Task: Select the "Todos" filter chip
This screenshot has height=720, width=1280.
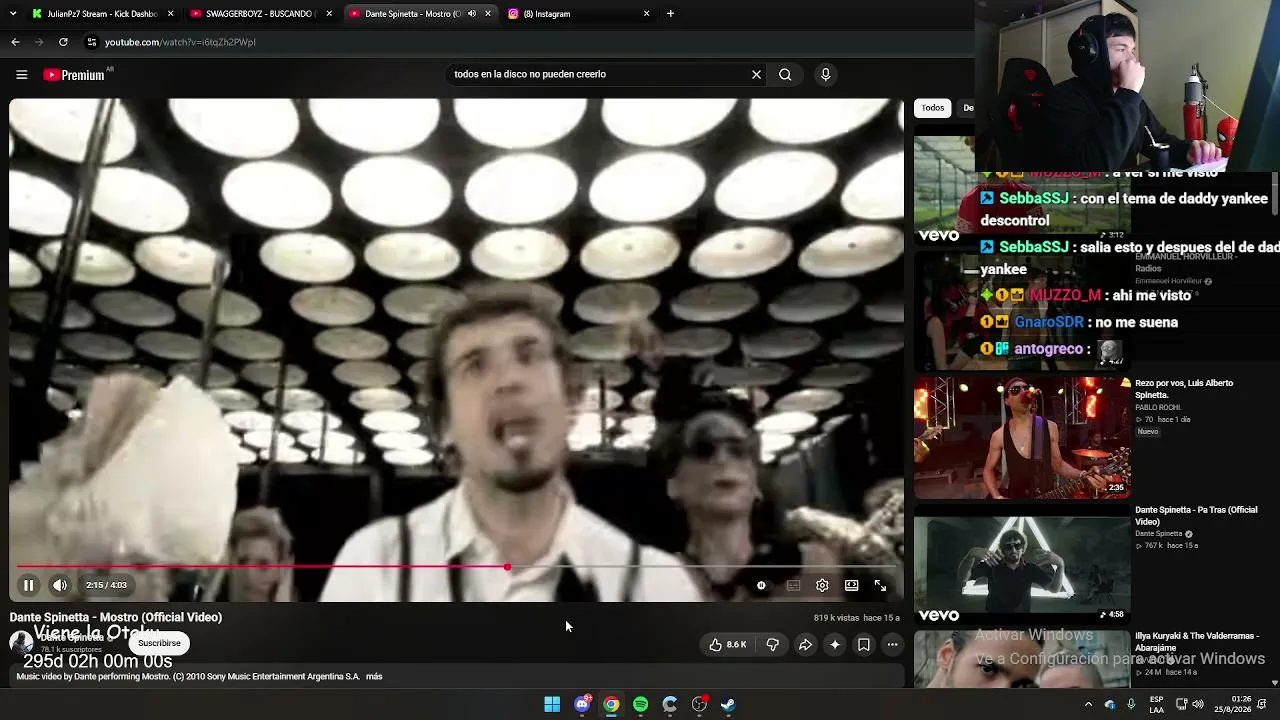Action: (933, 108)
